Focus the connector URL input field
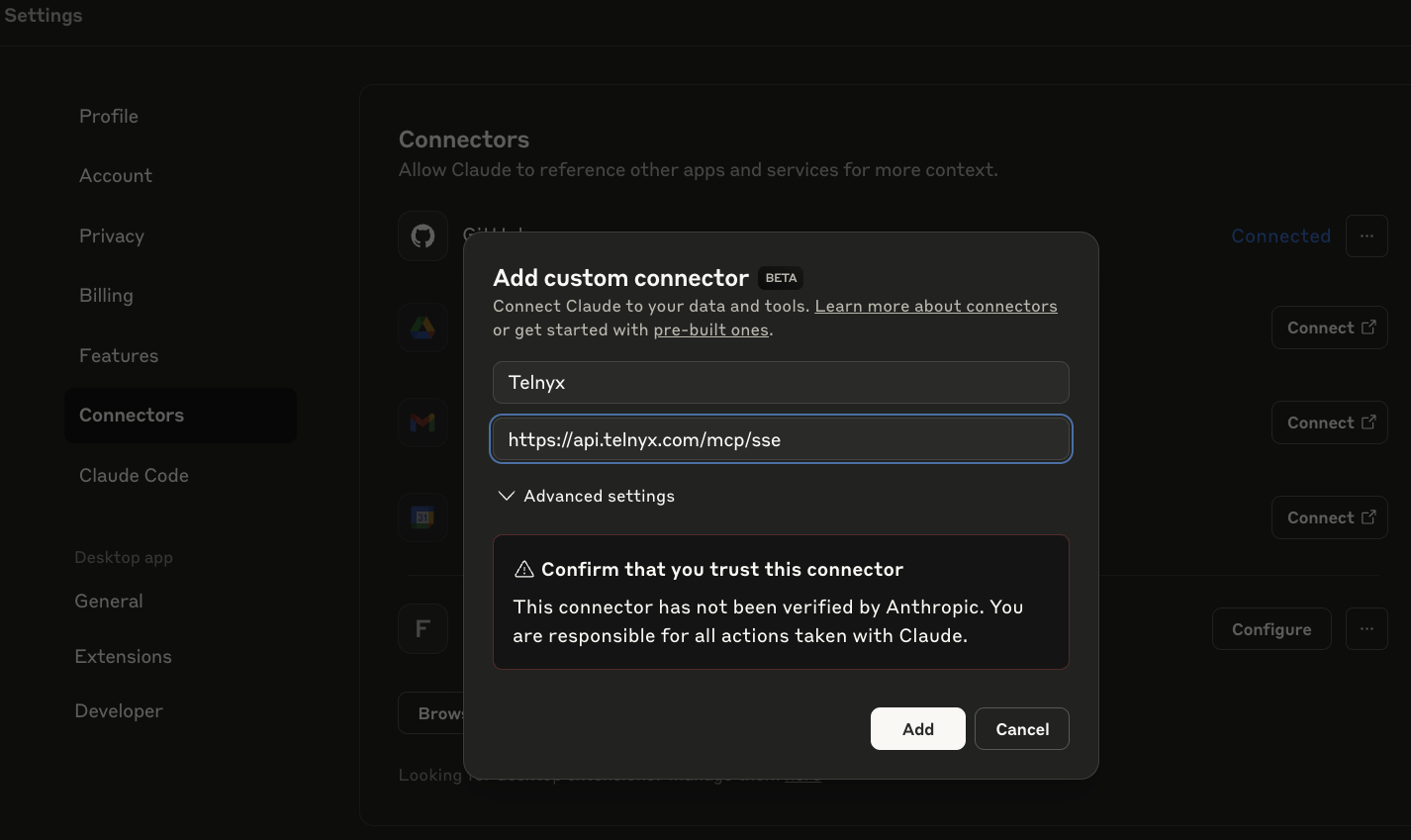 (781, 439)
